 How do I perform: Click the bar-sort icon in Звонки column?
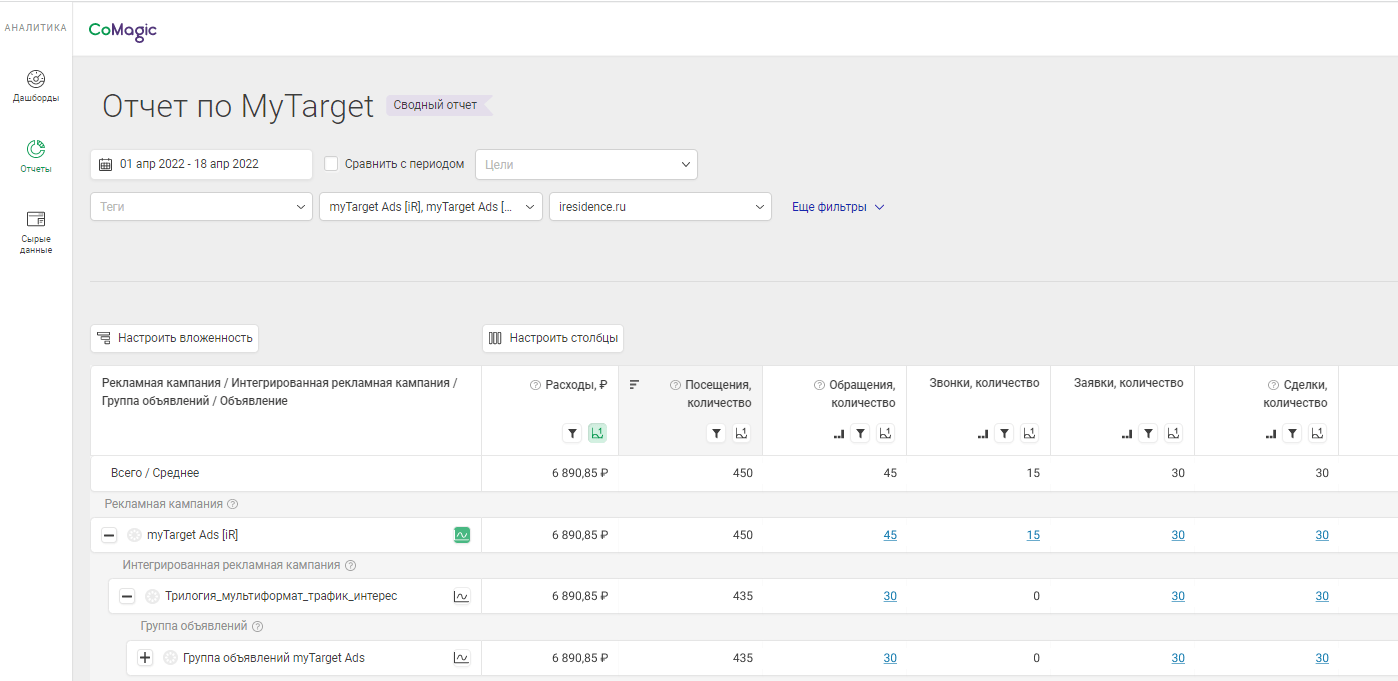(983, 434)
